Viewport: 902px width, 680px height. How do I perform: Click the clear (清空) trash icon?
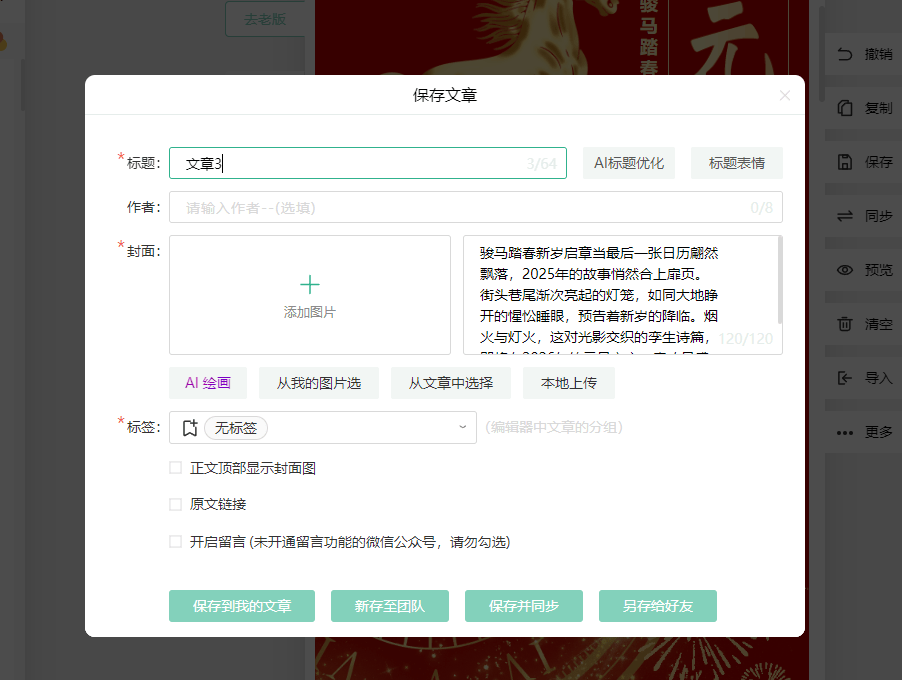(845, 324)
